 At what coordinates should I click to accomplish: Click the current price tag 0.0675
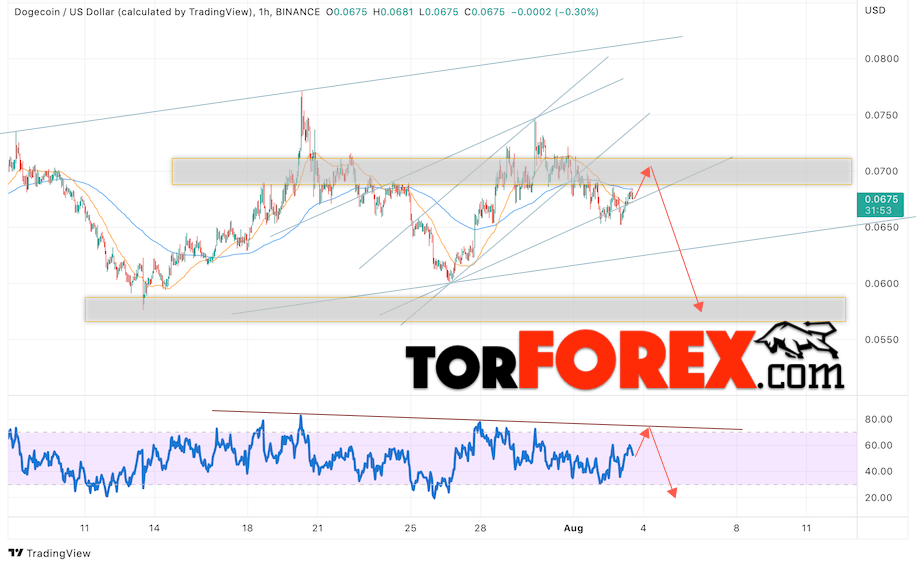[880, 204]
